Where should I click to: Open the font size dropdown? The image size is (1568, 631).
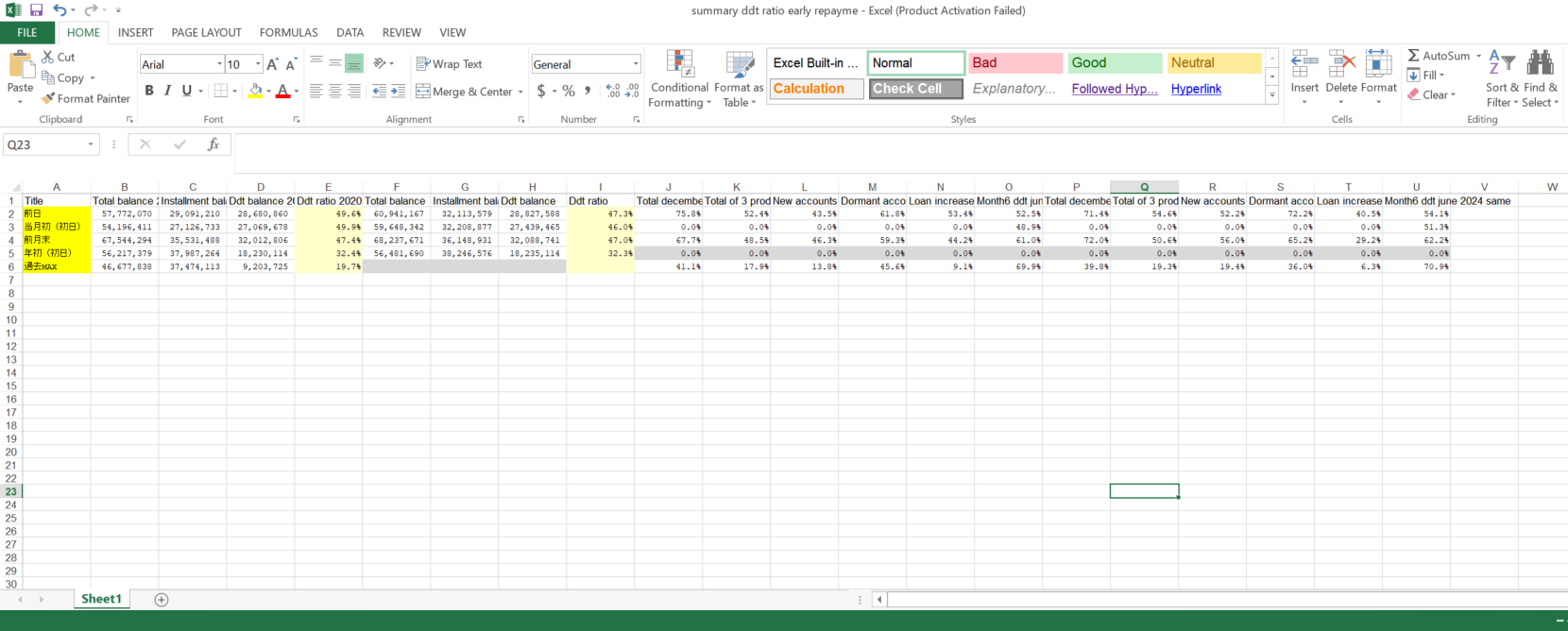(x=258, y=64)
